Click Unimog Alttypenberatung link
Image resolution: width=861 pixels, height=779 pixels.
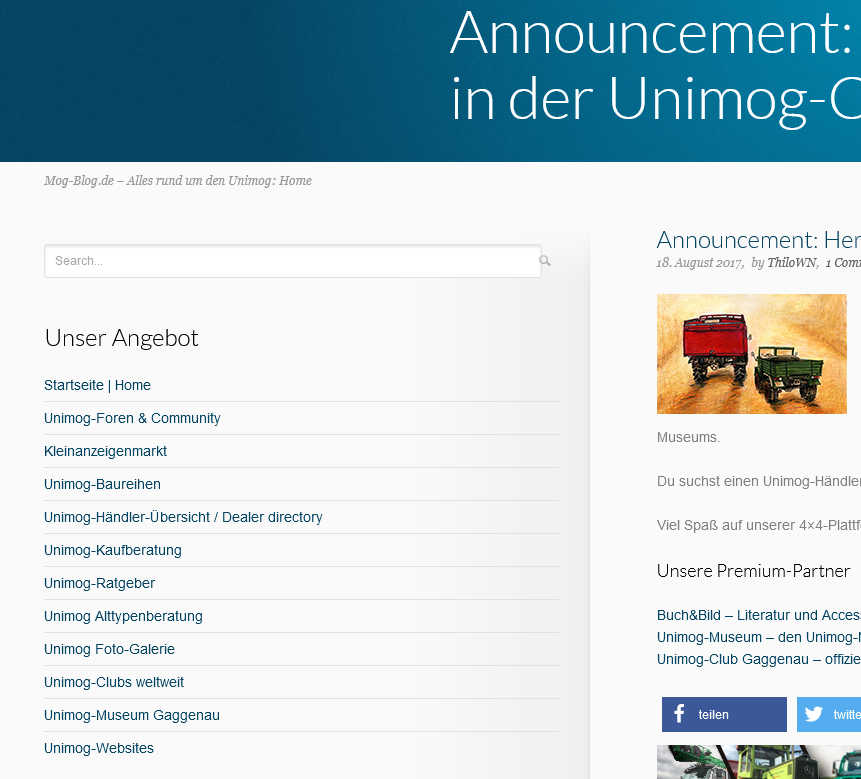[123, 616]
